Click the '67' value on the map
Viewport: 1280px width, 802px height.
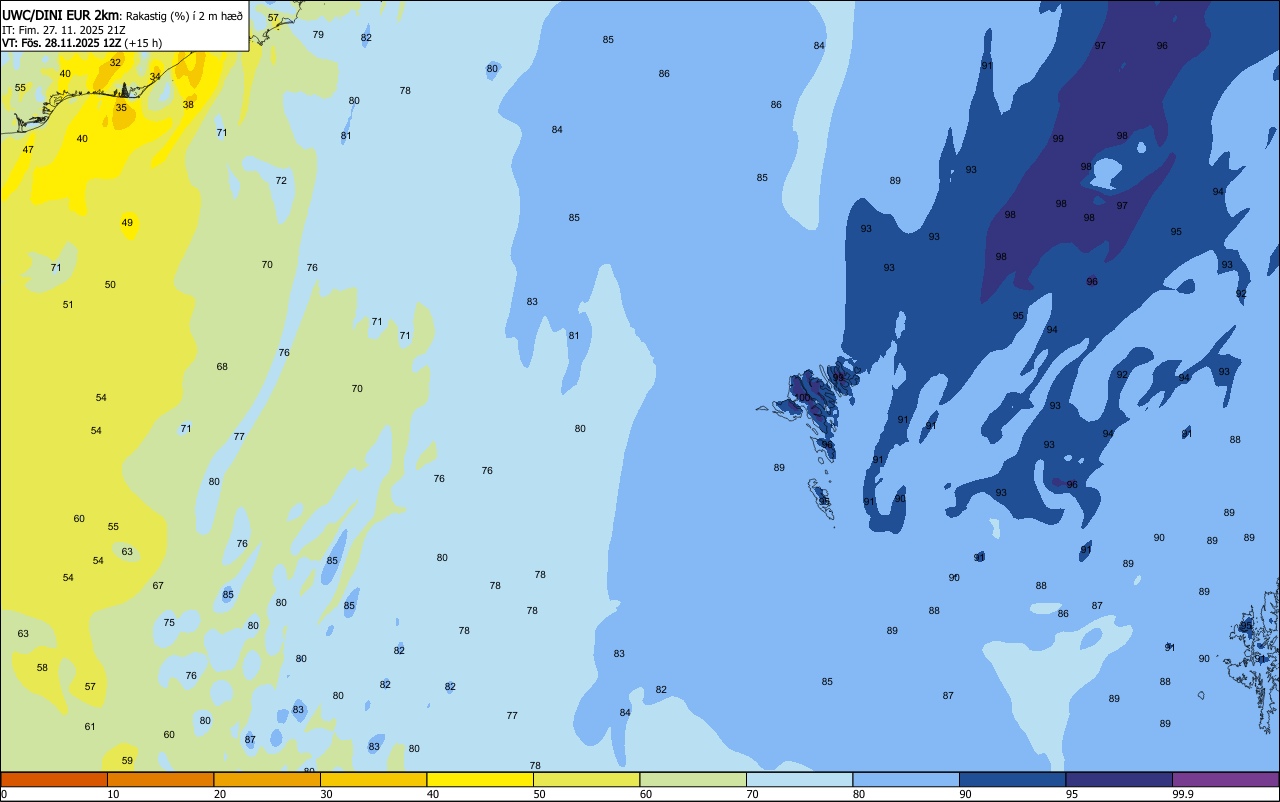[x=158, y=585]
